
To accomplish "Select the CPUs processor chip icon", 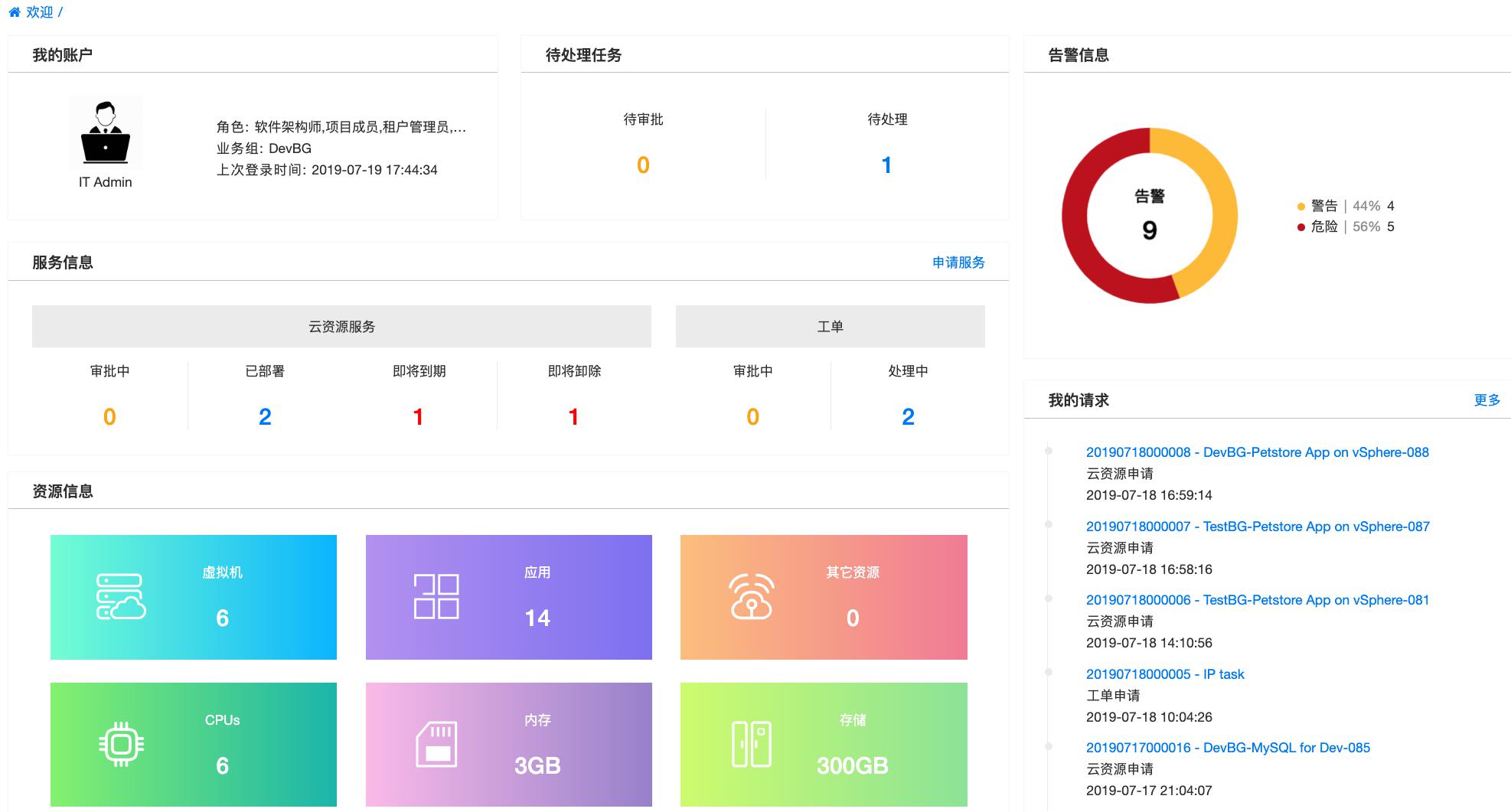I will click(120, 743).
